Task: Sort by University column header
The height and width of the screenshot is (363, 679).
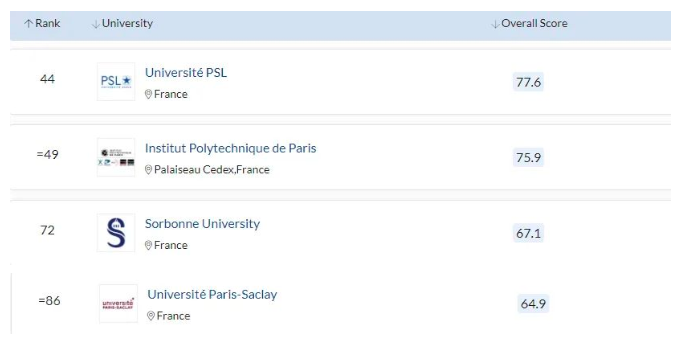Action: click(123, 23)
